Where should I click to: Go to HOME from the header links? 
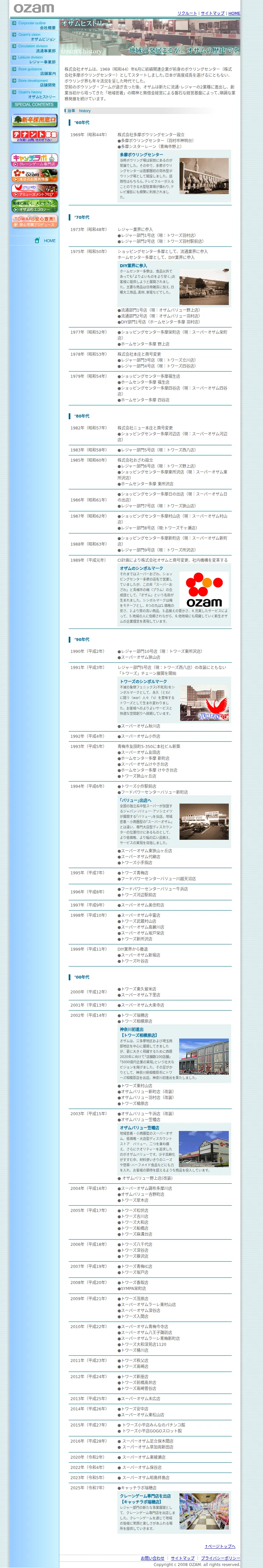234,13
